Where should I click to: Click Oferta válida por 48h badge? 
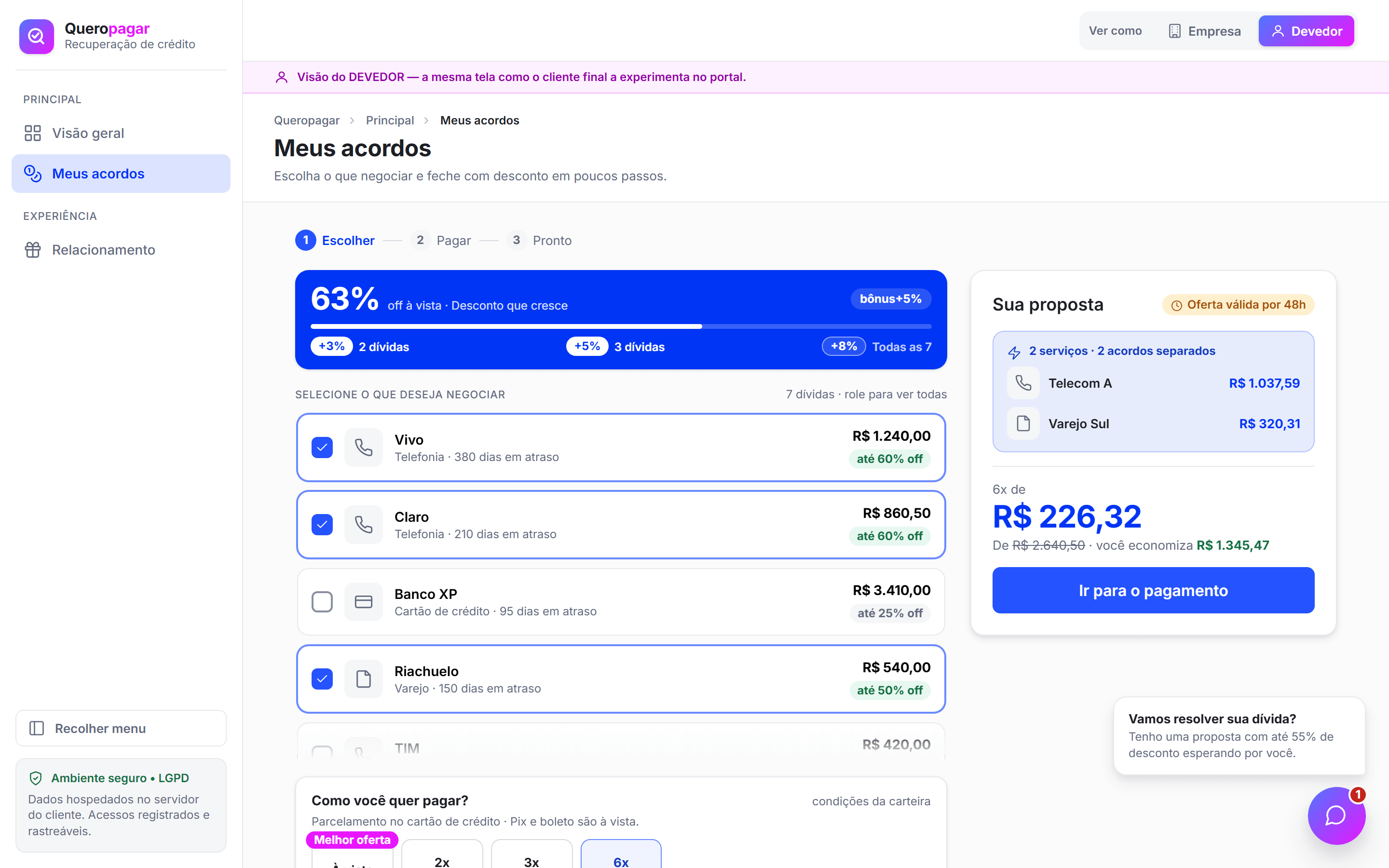pos(1238,305)
